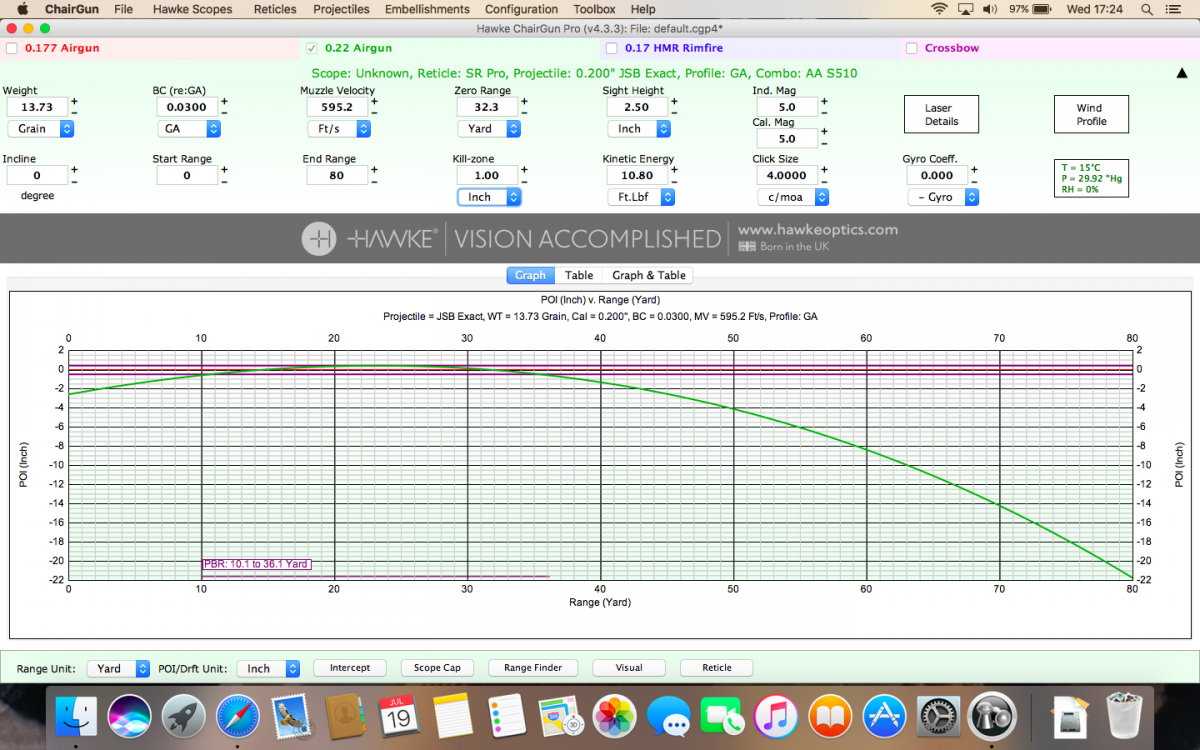The image size is (1200, 750).
Task: Launch Siri from the Dock
Action: pos(130,716)
